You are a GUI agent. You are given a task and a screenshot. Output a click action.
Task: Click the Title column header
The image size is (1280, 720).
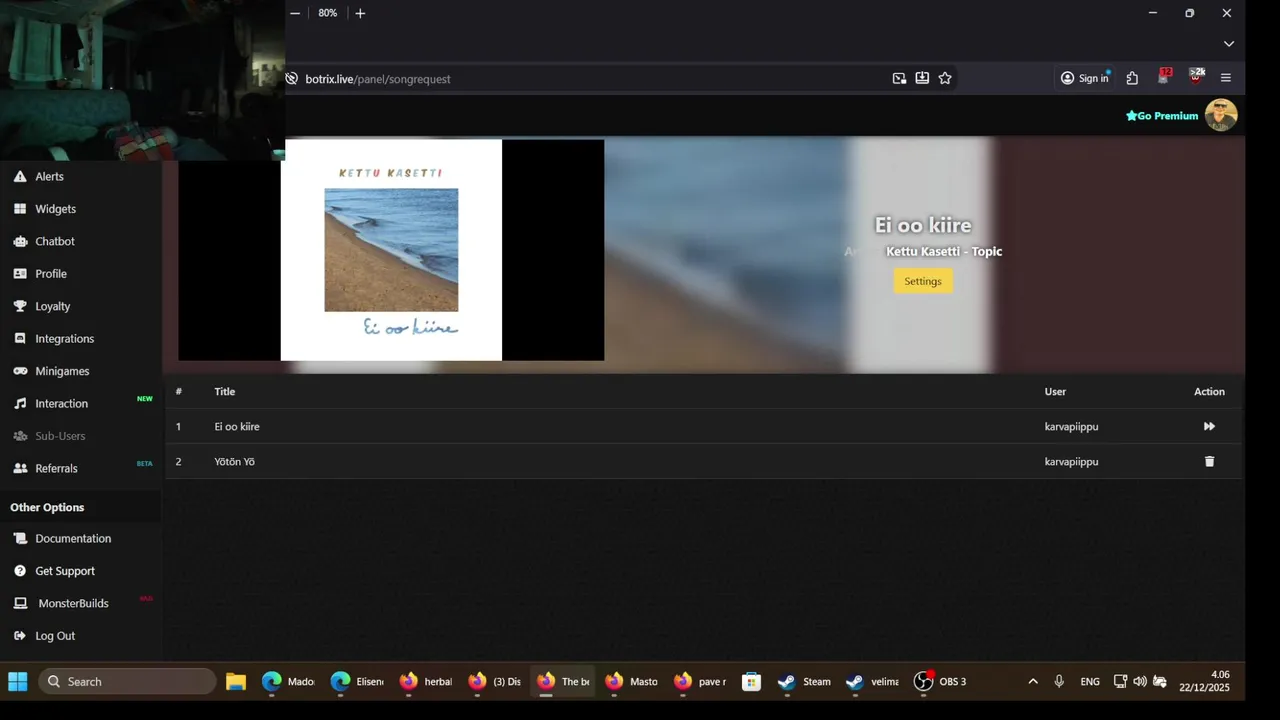[225, 392]
